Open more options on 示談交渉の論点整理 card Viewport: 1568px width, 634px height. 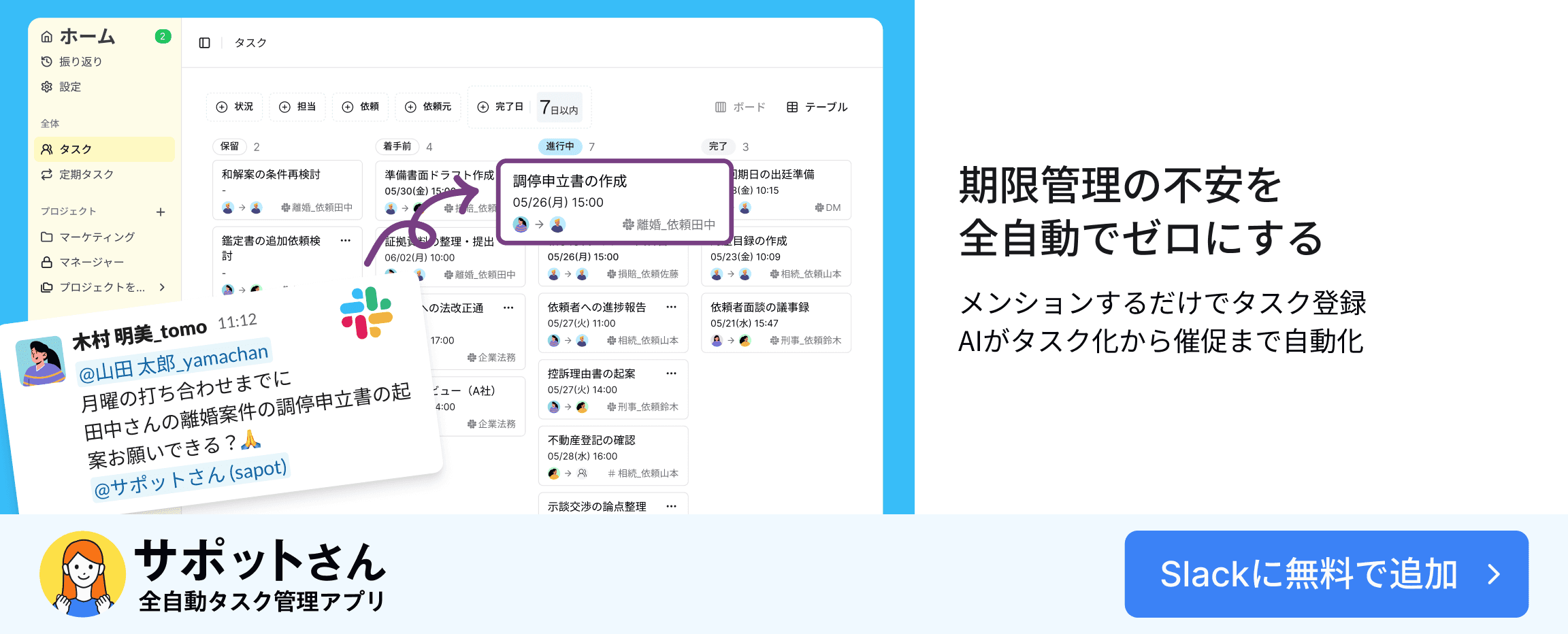coord(672,506)
